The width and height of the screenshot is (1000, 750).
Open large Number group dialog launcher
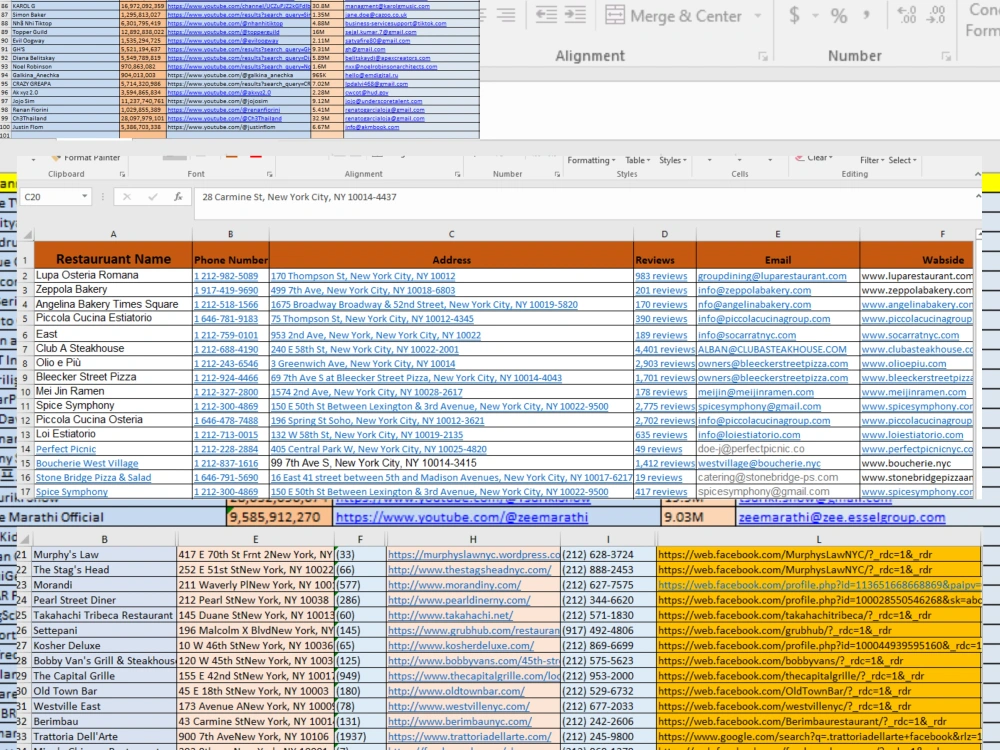(946, 57)
